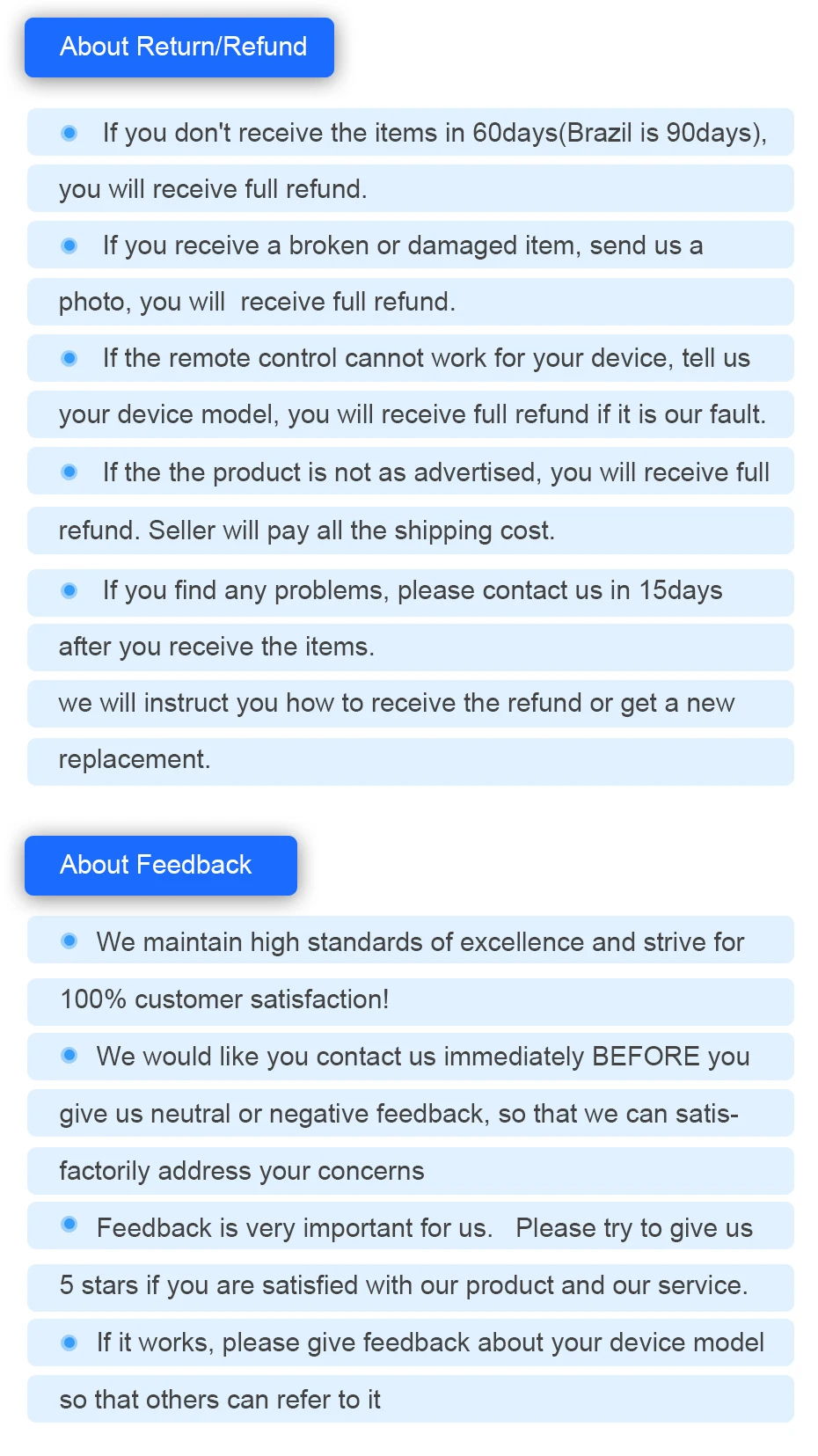Click '5 stars if you are satisfied' line

coord(404,1285)
